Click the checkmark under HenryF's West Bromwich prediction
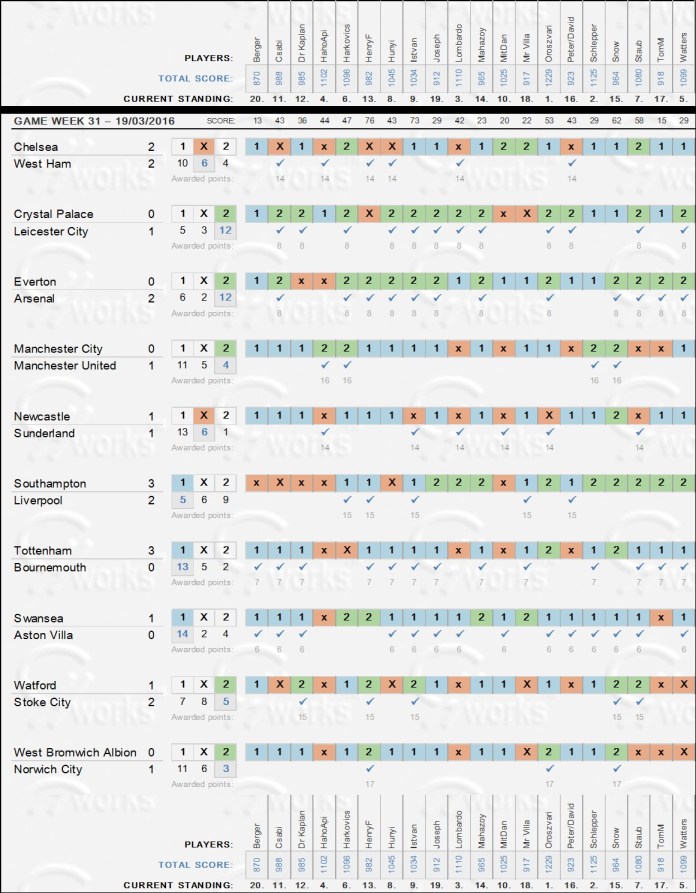 pyautogui.click(x=370, y=768)
